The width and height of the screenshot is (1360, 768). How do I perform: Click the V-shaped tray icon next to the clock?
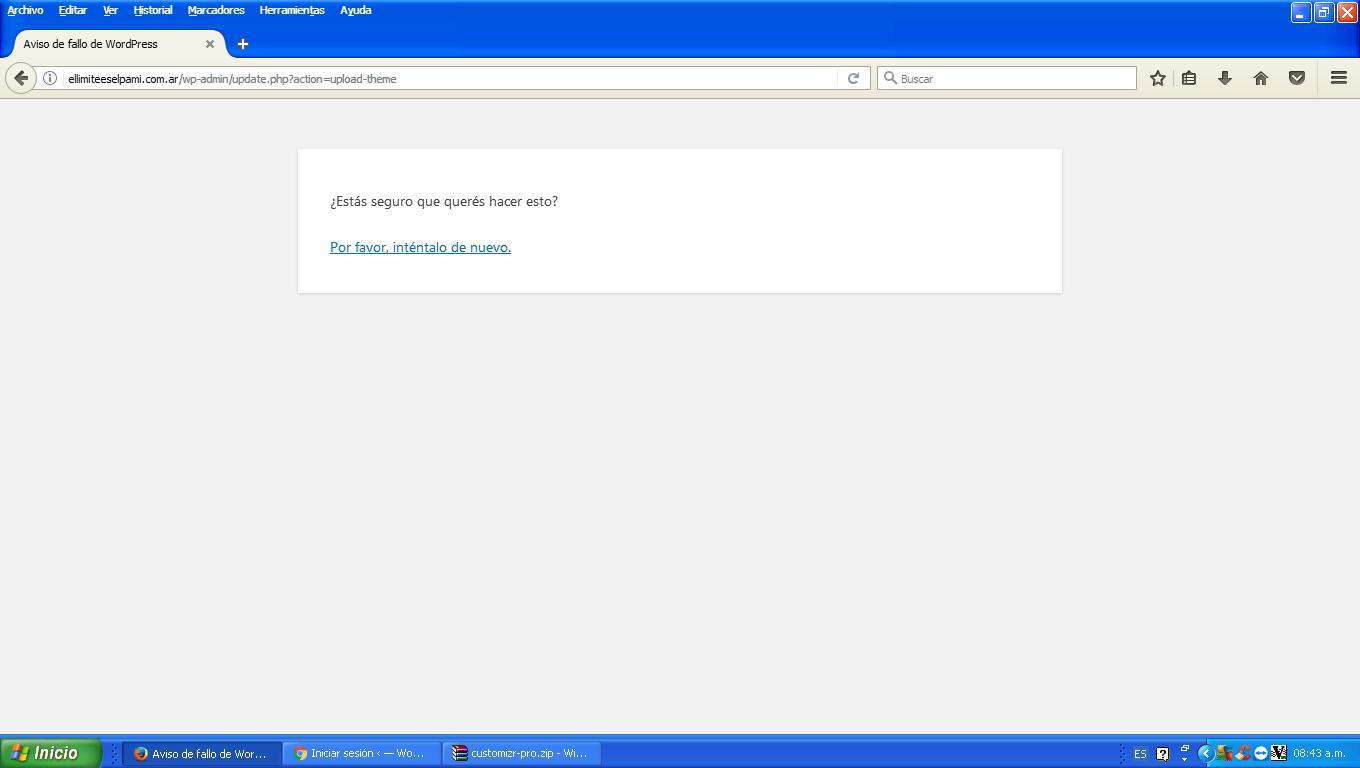click(1278, 753)
